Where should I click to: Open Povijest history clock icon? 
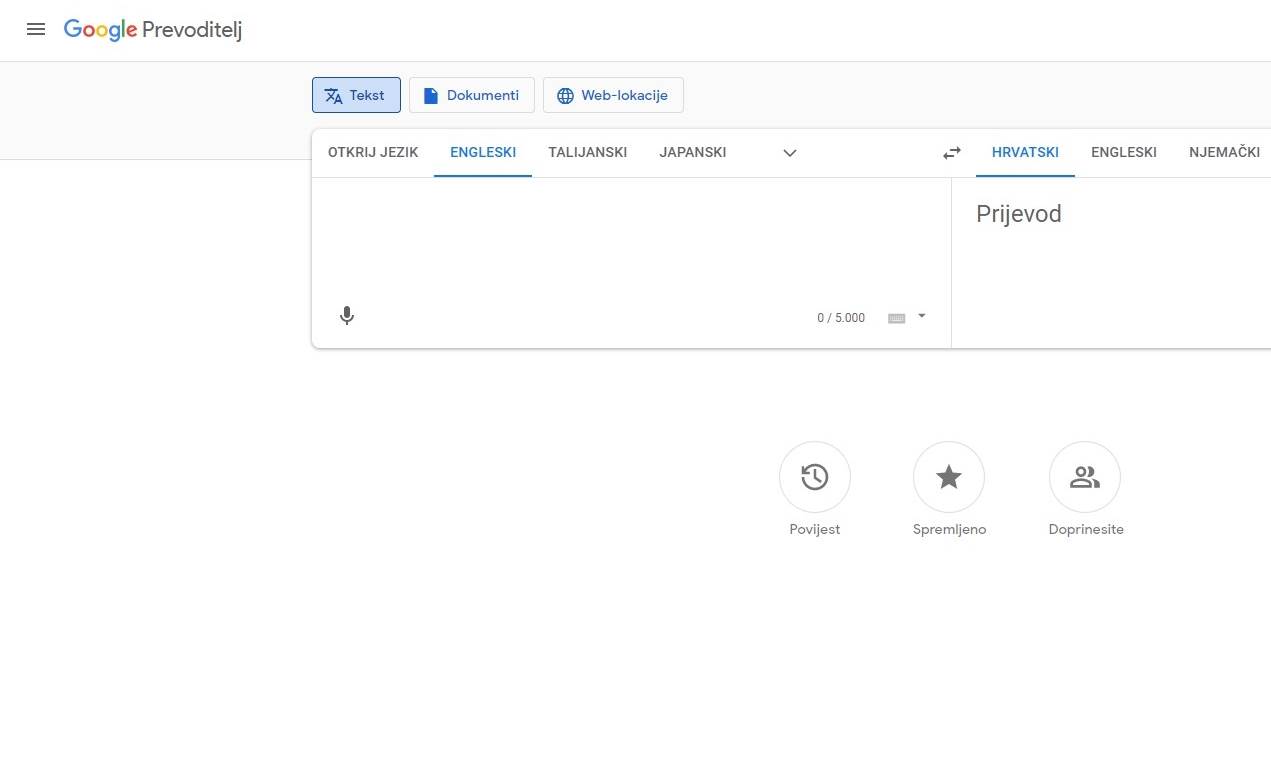[814, 478]
